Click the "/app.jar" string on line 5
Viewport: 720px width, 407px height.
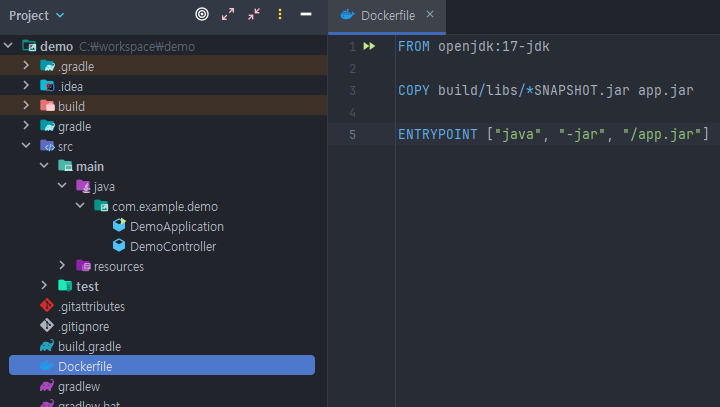tap(662, 134)
